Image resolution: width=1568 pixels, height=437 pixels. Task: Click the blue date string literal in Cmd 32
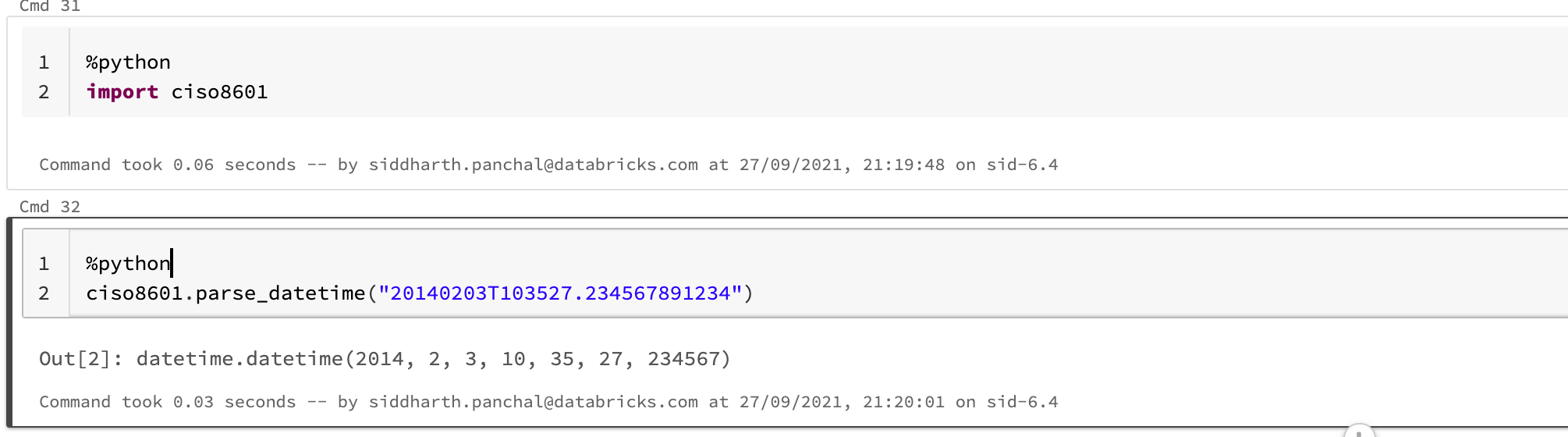[x=559, y=293]
